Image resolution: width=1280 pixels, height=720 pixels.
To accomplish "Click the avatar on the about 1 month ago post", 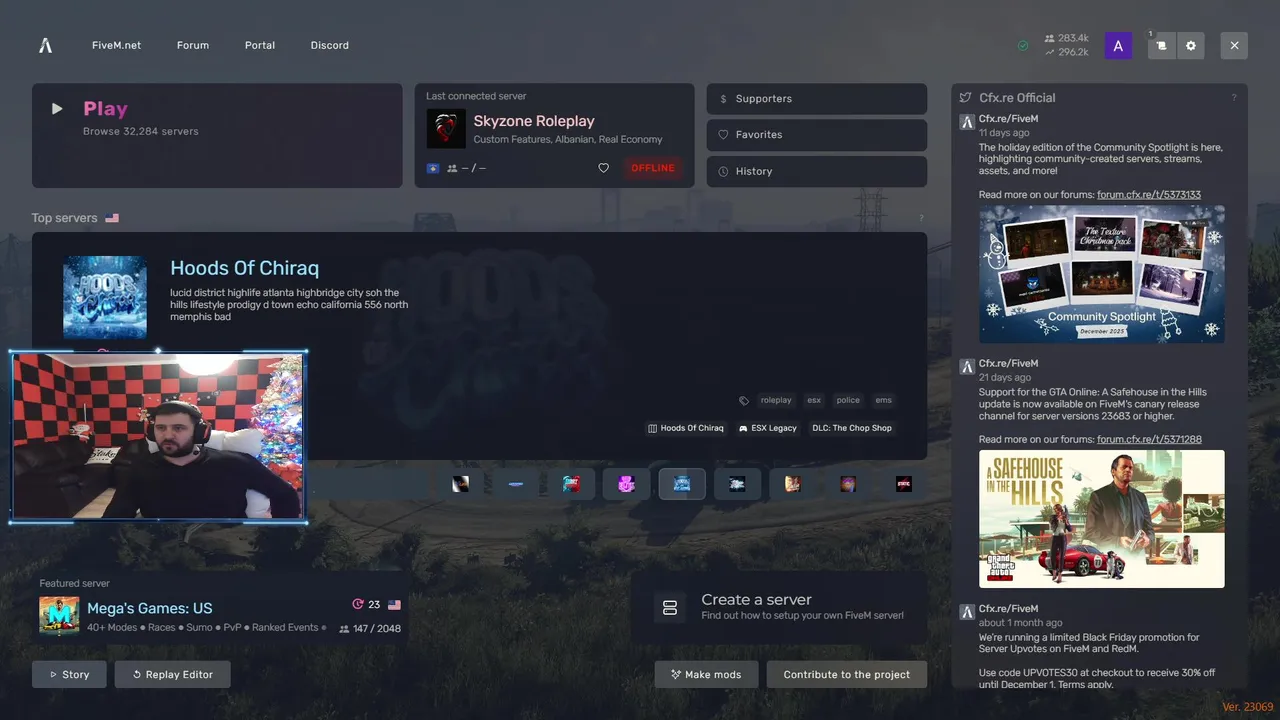I will click(967, 612).
